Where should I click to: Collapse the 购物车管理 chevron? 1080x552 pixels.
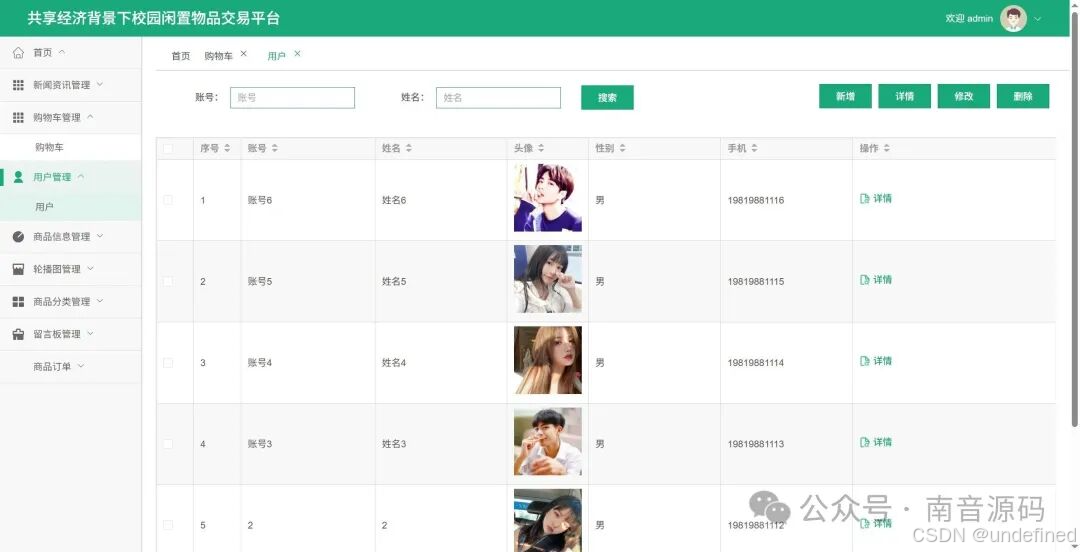coord(90,117)
